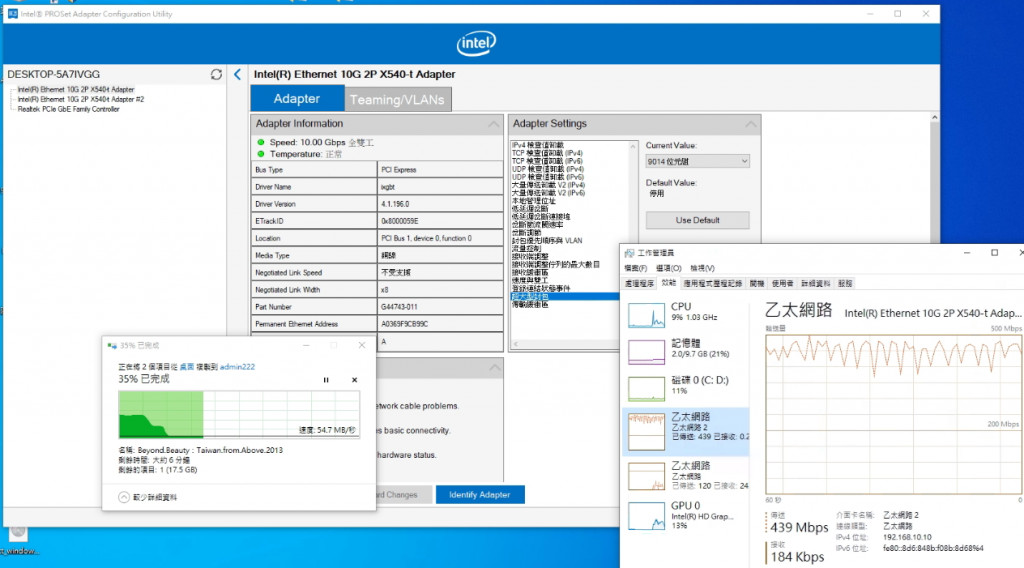Click the Use Default button

click(697, 220)
